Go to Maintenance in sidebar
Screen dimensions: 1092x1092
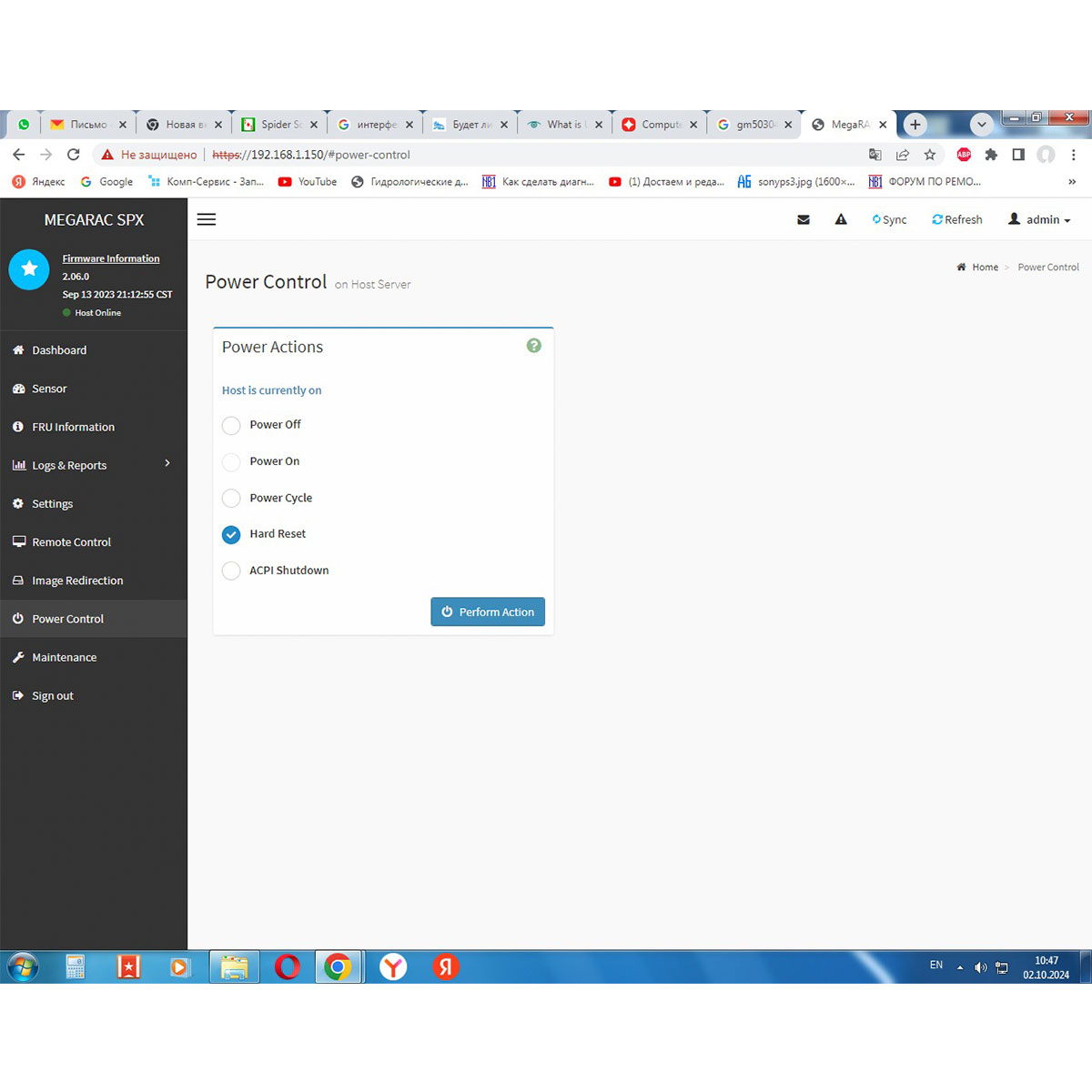click(x=64, y=657)
